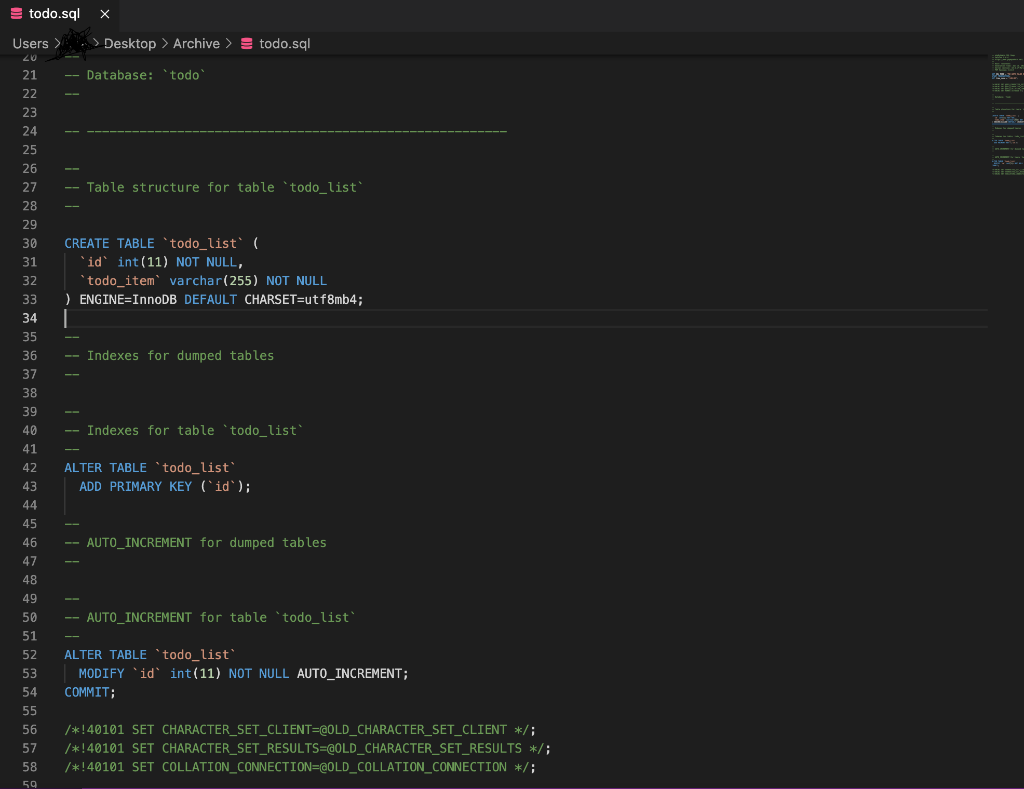Viewport: 1024px width, 789px height.
Task: Open the Users breadcrumb segment
Action: click(x=30, y=44)
